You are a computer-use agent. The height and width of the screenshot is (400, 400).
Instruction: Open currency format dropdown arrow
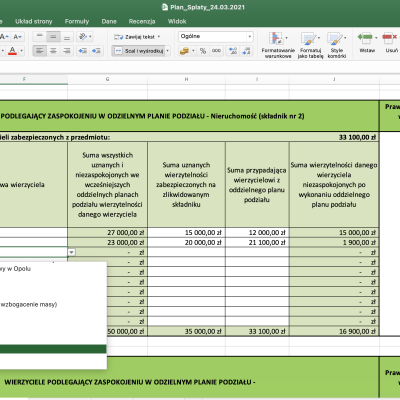tap(193, 51)
